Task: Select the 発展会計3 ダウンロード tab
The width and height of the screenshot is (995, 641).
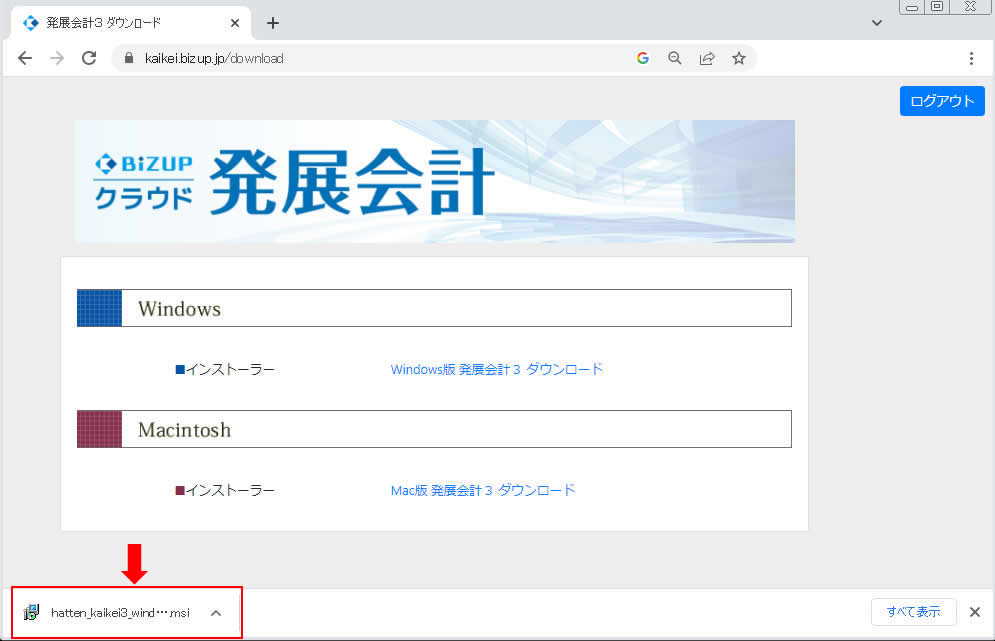Action: click(x=131, y=23)
